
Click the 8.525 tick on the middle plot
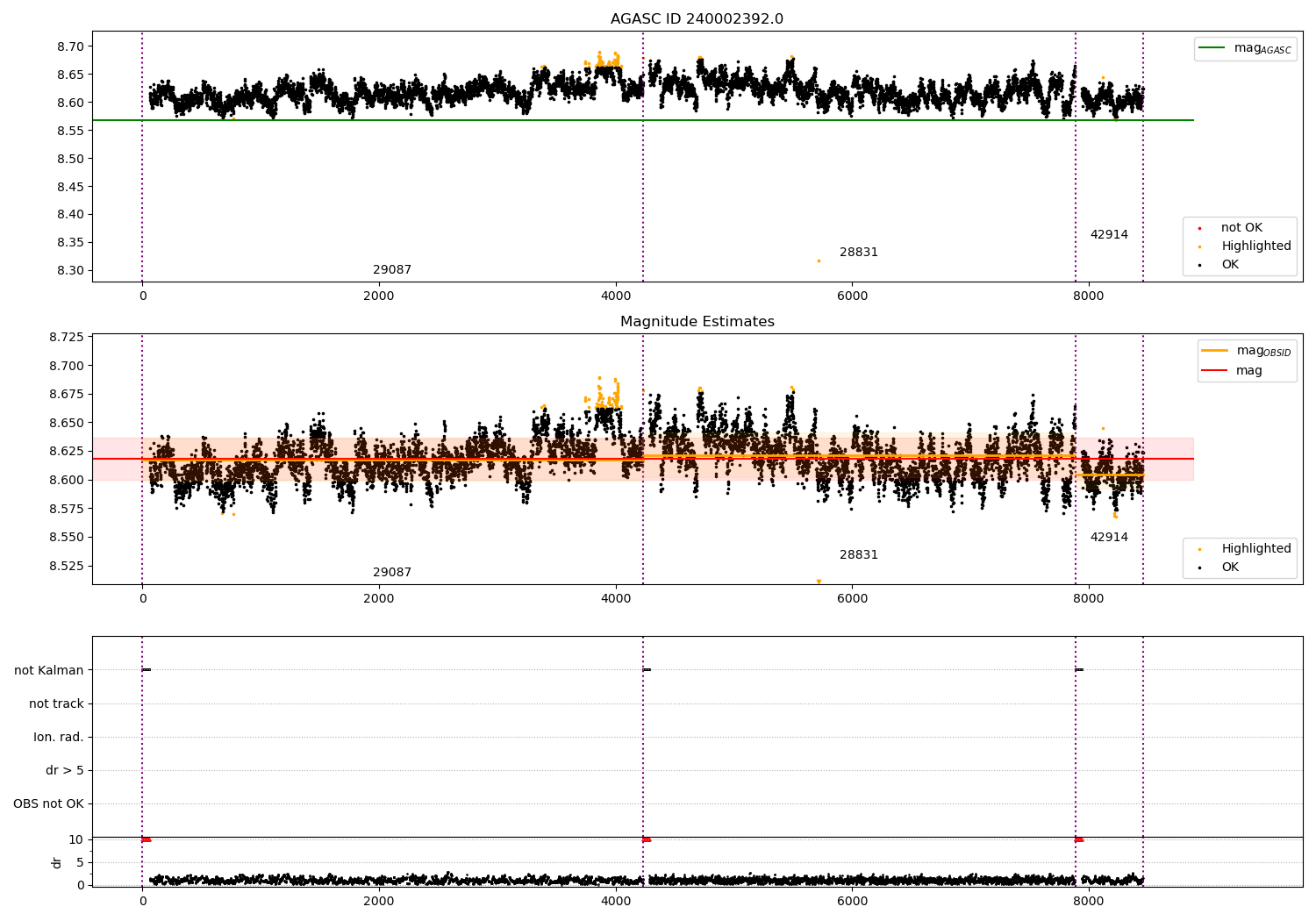pyautogui.click(x=67, y=566)
